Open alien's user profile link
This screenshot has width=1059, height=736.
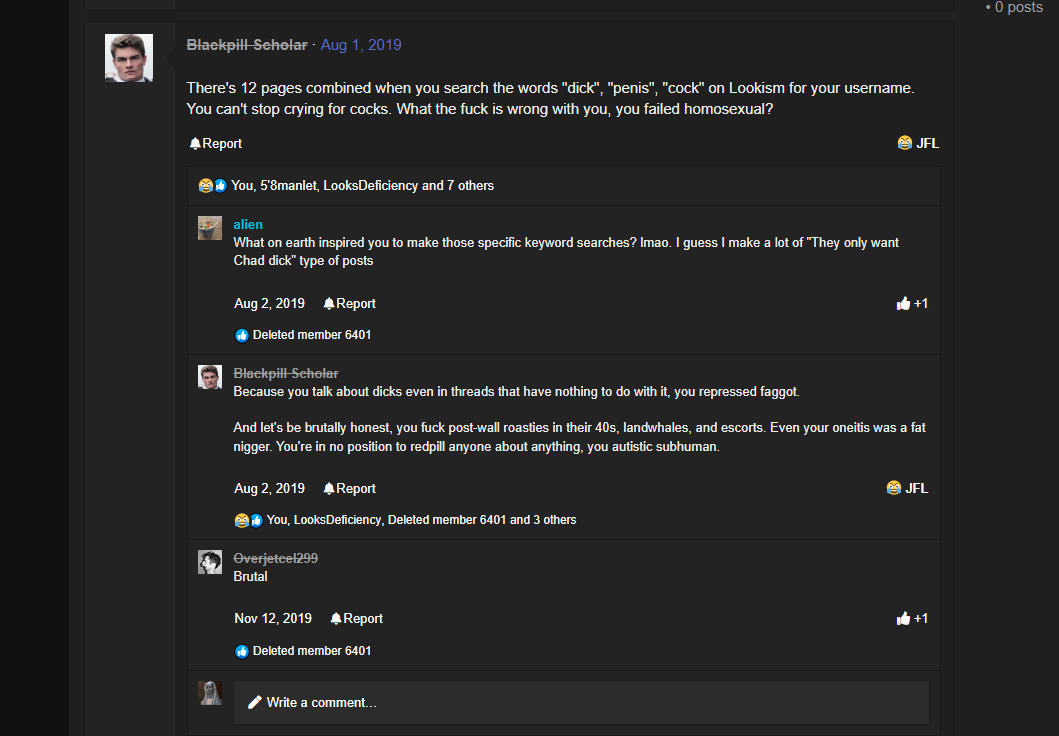248,224
